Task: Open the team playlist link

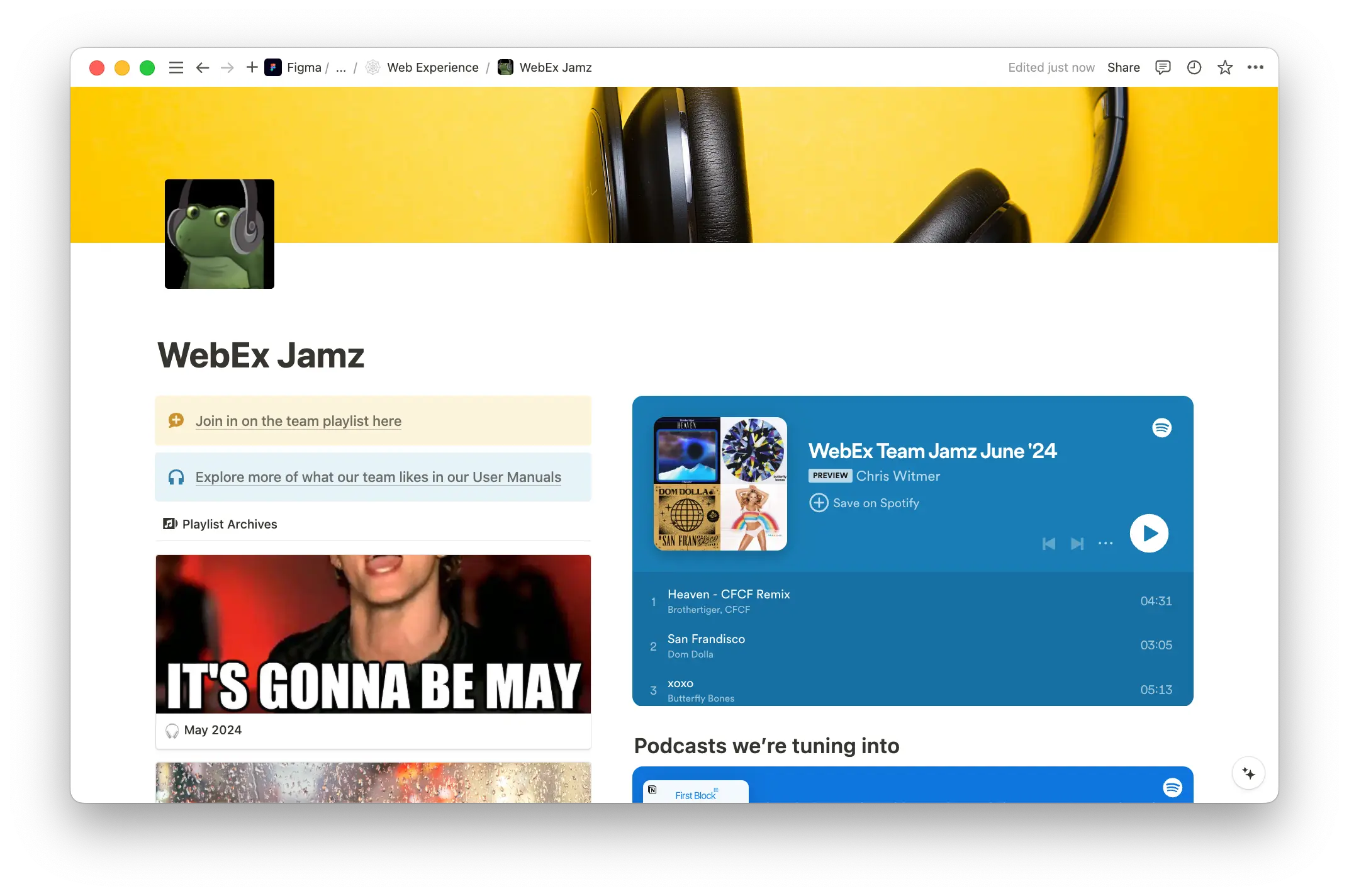Action: (x=298, y=421)
